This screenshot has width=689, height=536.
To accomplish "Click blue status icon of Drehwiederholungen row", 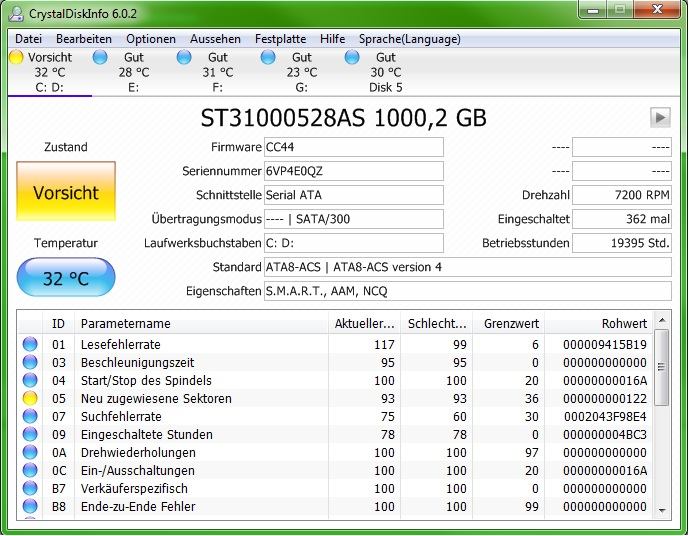I will [x=30, y=452].
